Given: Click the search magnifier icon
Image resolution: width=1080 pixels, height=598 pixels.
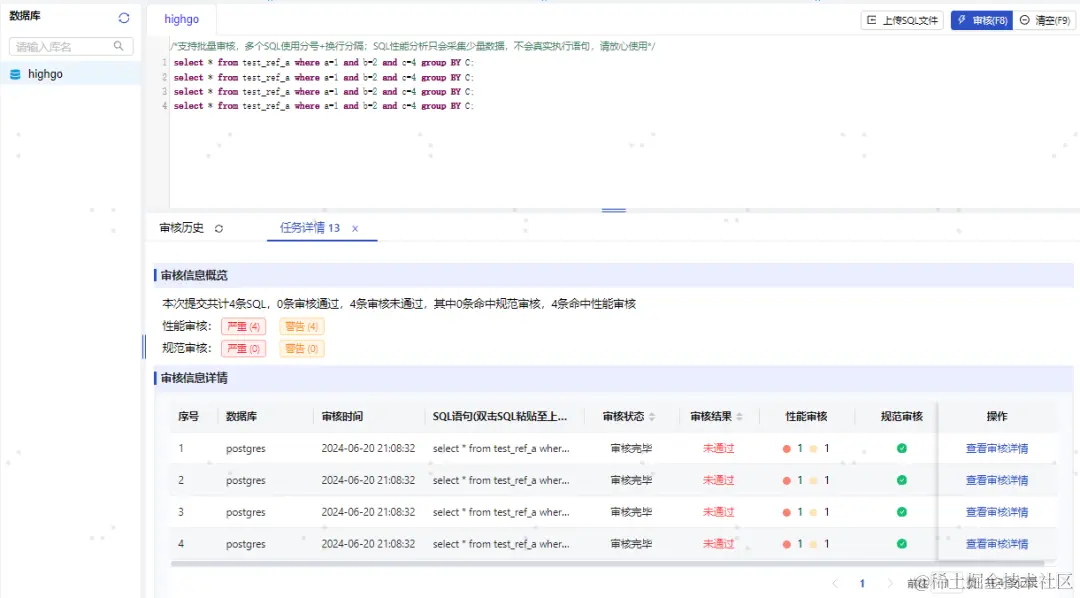Looking at the screenshot, I should 118,46.
